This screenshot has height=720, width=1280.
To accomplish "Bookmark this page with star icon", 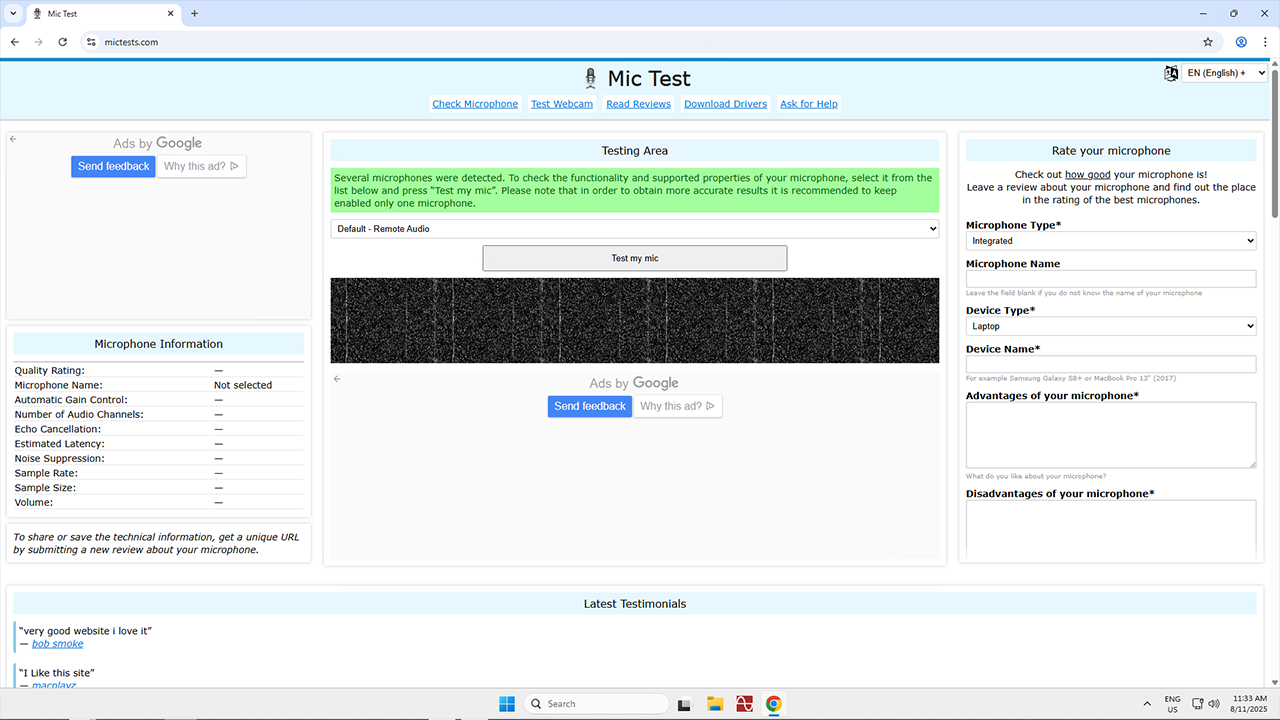I will click(x=1208, y=42).
